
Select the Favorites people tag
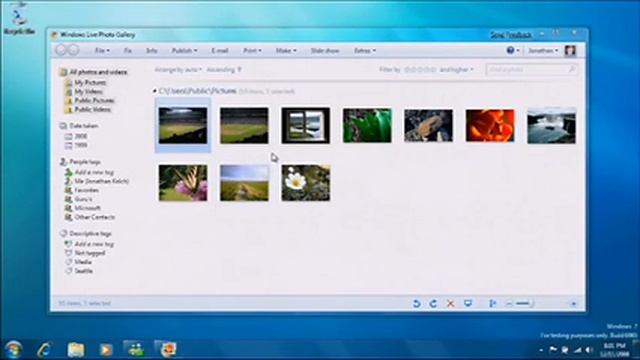(x=87, y=190)
